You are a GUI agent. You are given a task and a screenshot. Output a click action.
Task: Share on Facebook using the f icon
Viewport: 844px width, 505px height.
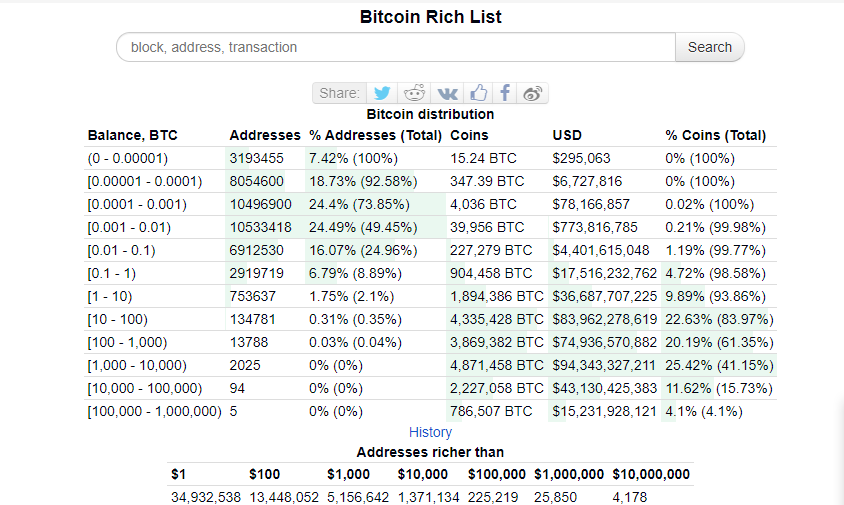505,93
